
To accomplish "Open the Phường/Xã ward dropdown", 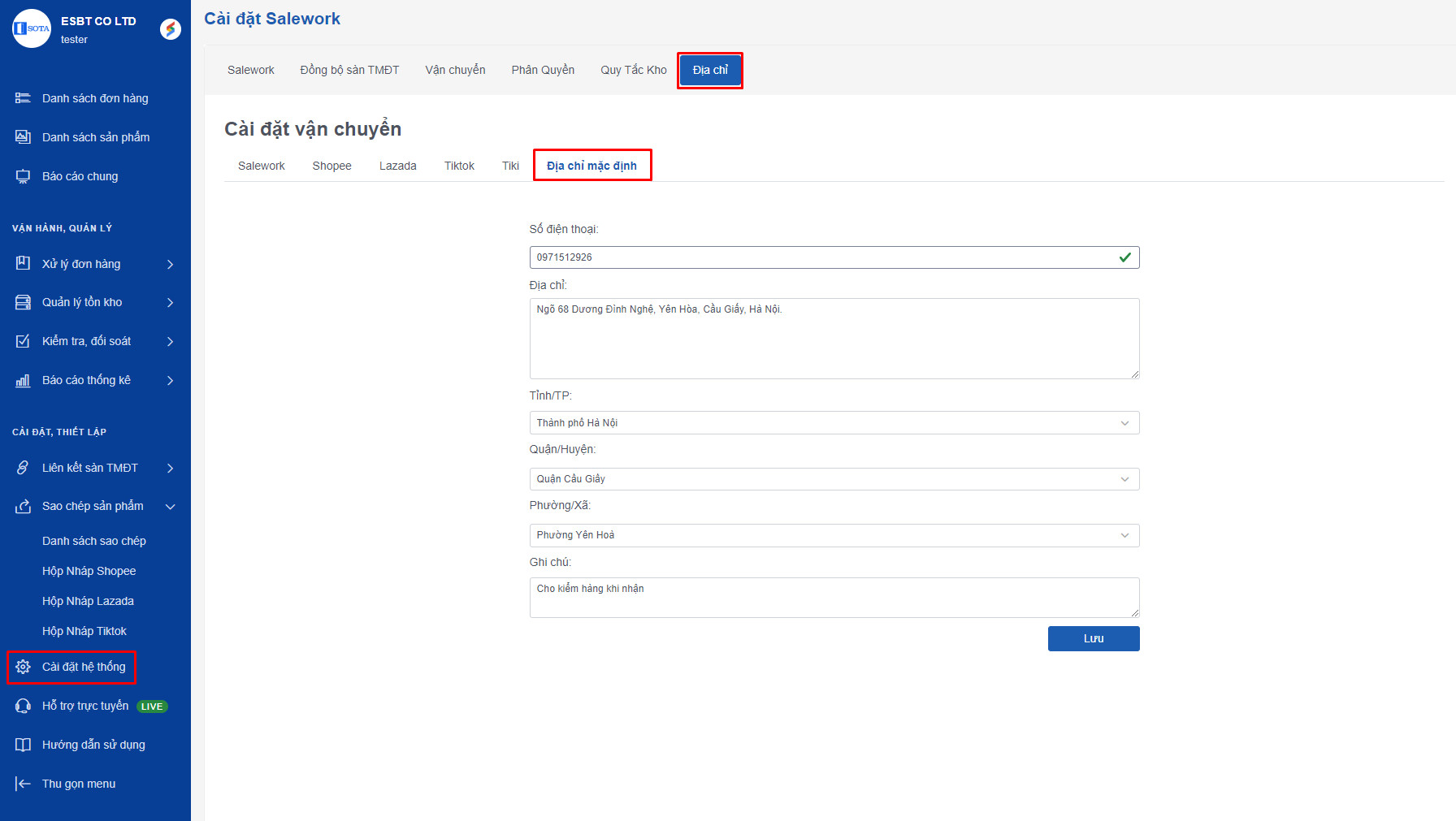I will (x=834, y=535).
